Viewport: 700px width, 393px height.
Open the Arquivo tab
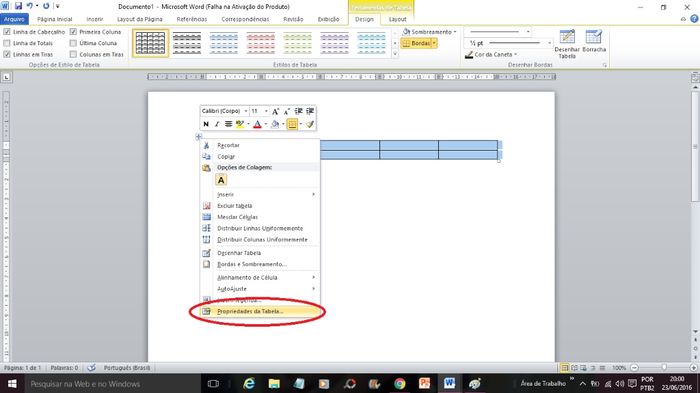pyautogui.click(x=14, y=19)
